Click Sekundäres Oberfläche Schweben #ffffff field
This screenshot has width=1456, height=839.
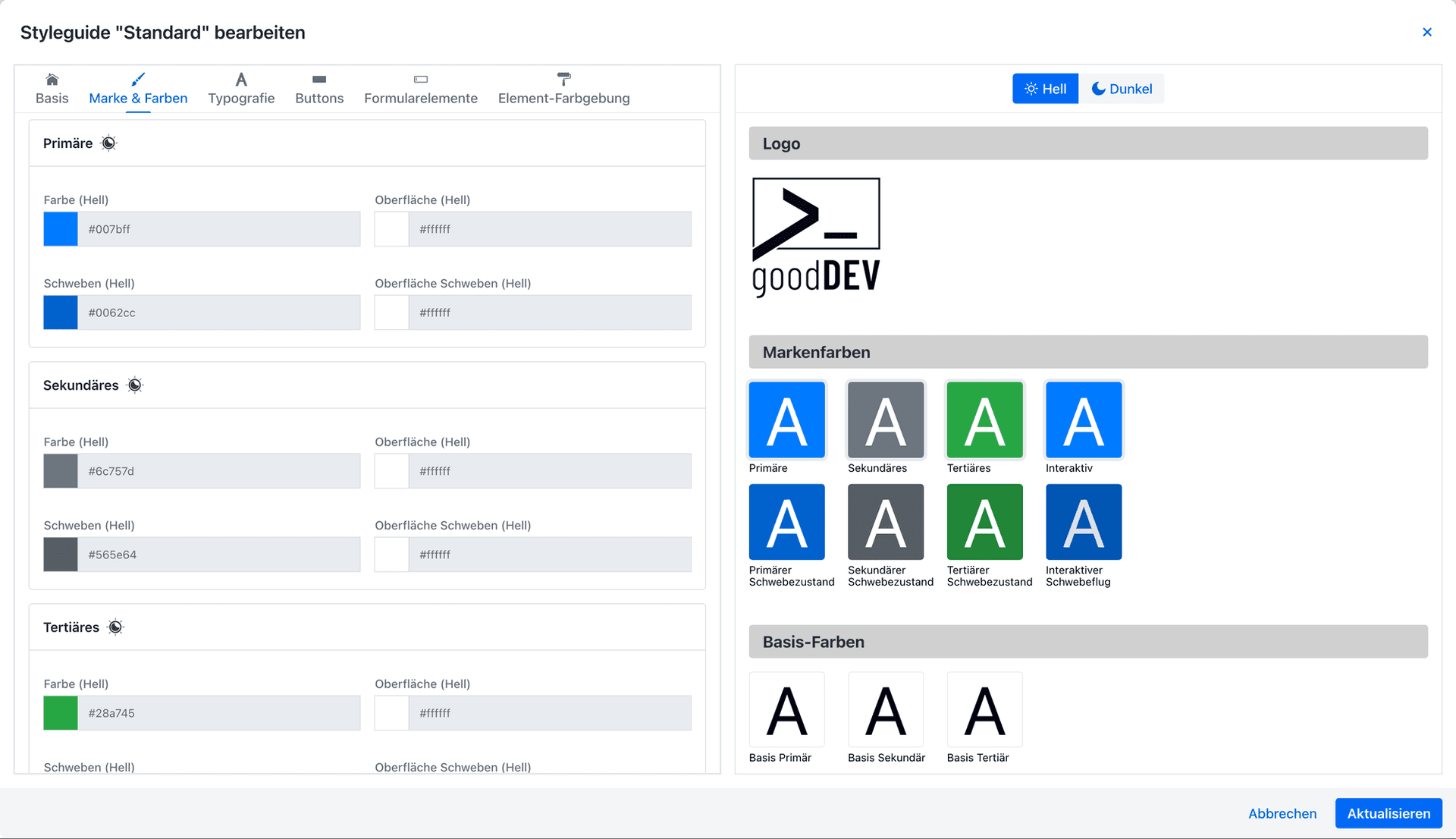click(550, 555)
